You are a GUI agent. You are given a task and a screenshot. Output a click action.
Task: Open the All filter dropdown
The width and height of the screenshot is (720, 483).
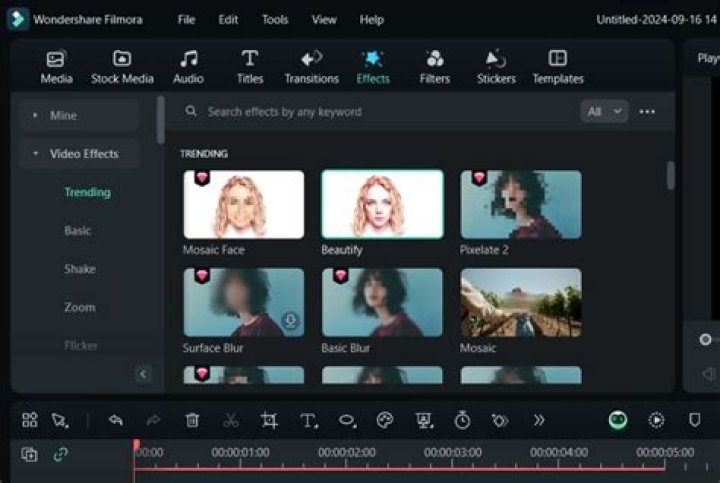604,112
